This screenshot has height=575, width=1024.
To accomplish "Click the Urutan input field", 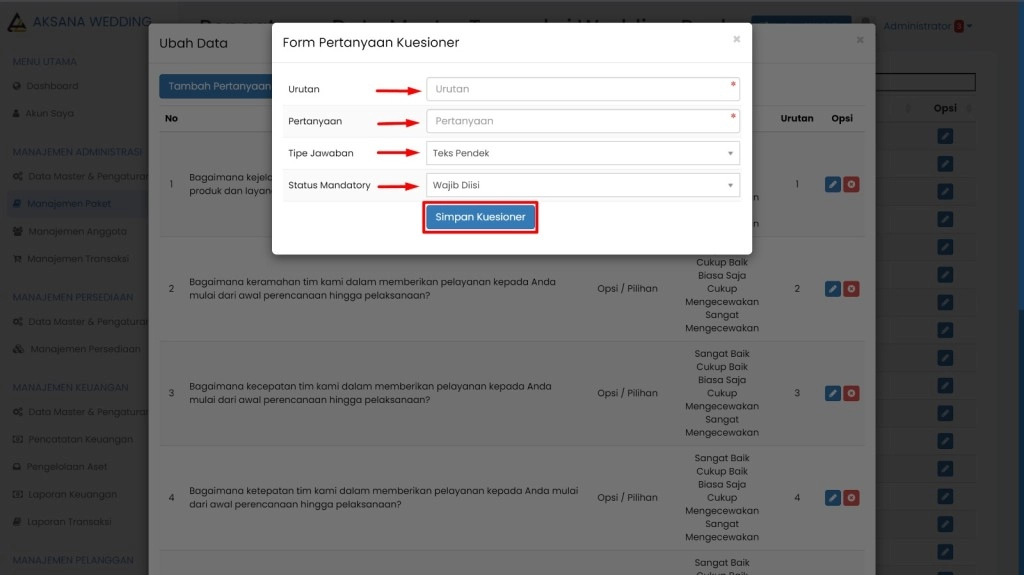I will click(583, 89).
